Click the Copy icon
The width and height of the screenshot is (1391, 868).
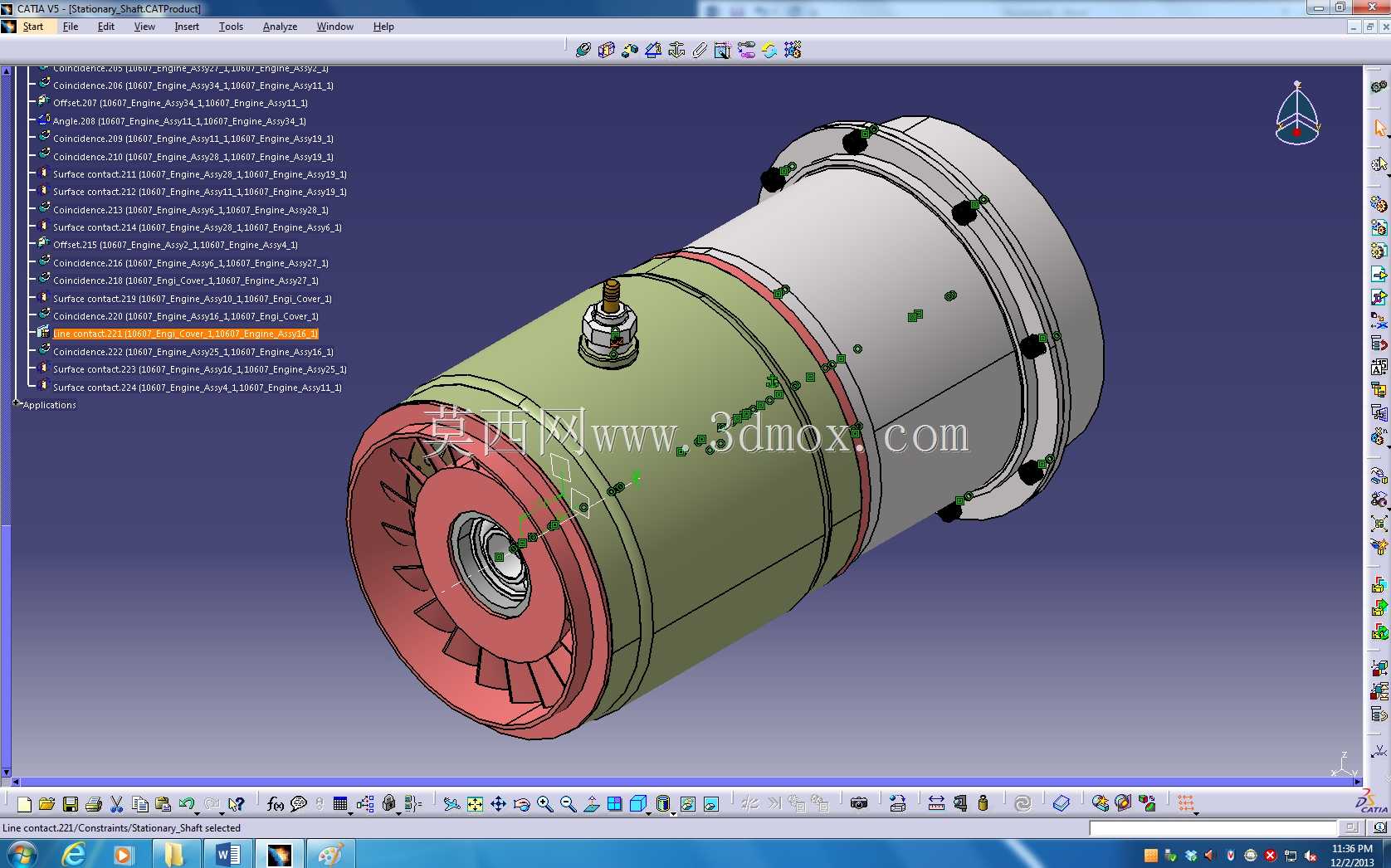click(140, 803)
